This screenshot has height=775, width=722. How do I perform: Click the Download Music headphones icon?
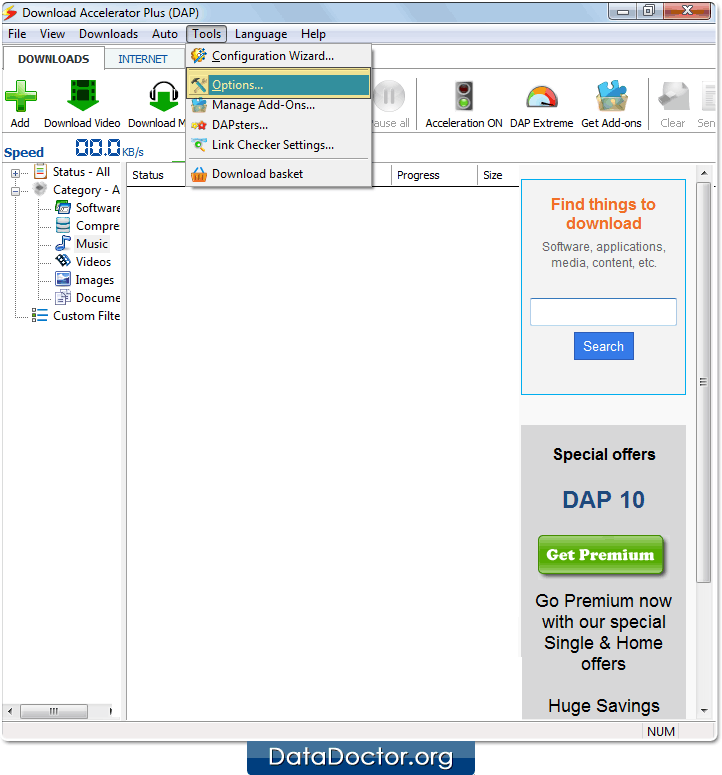pos(164,96)
